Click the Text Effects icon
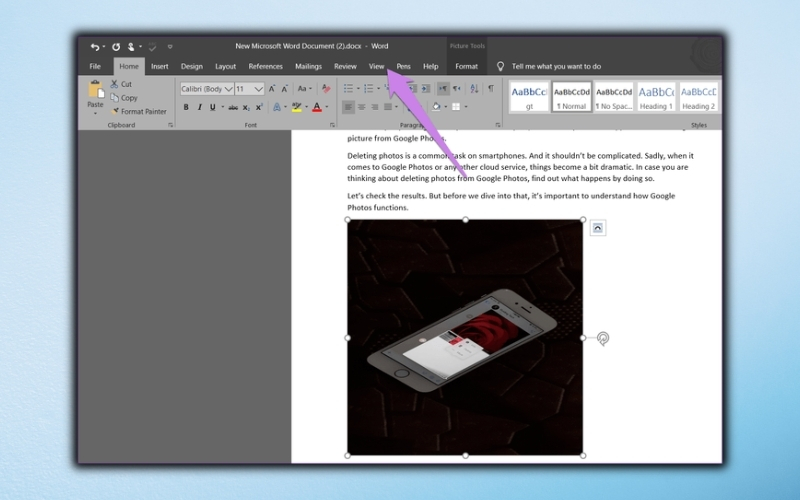800x500 pixels. (277, 107)
